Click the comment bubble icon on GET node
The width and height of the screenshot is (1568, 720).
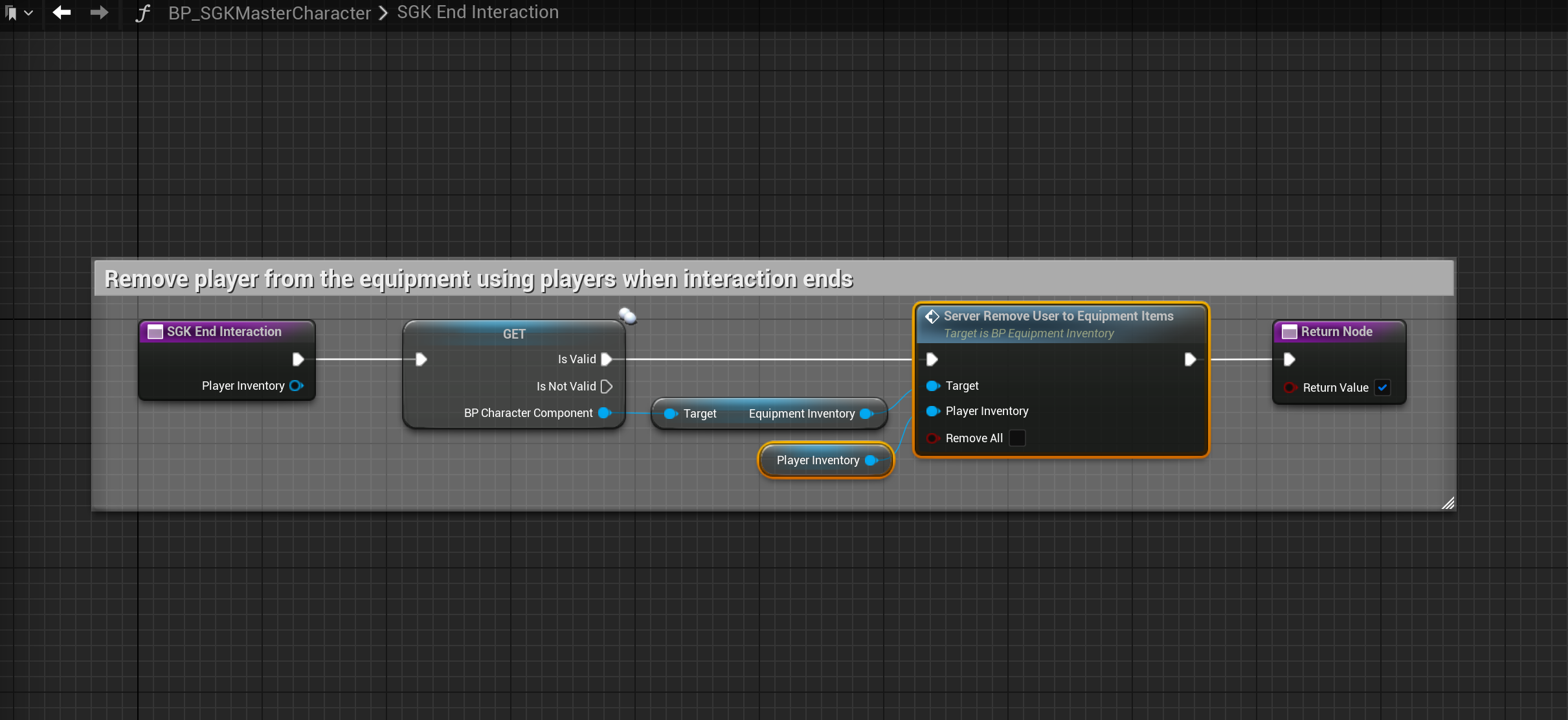627,316
